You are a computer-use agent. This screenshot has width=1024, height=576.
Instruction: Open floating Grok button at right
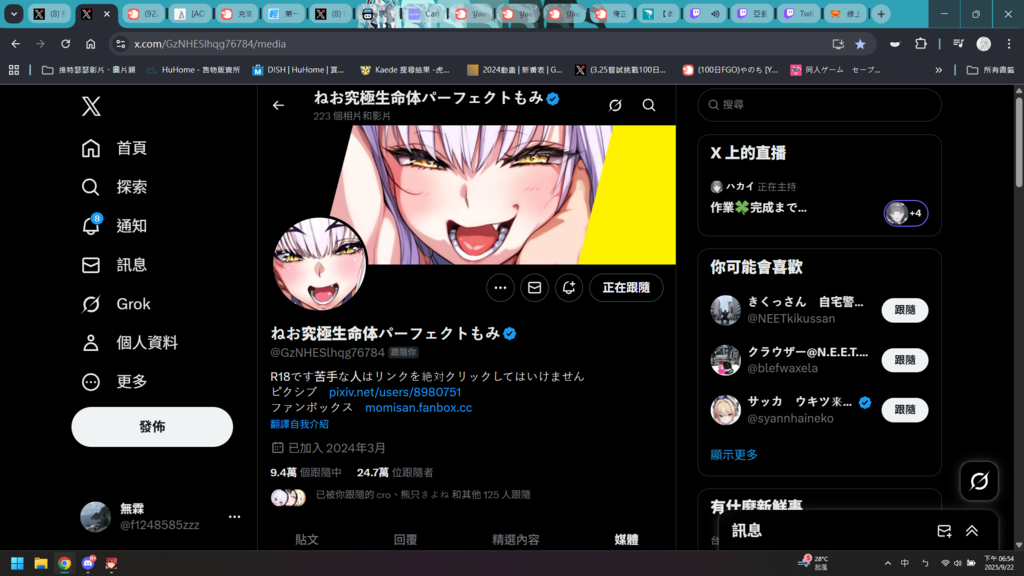tap(979, 481)
